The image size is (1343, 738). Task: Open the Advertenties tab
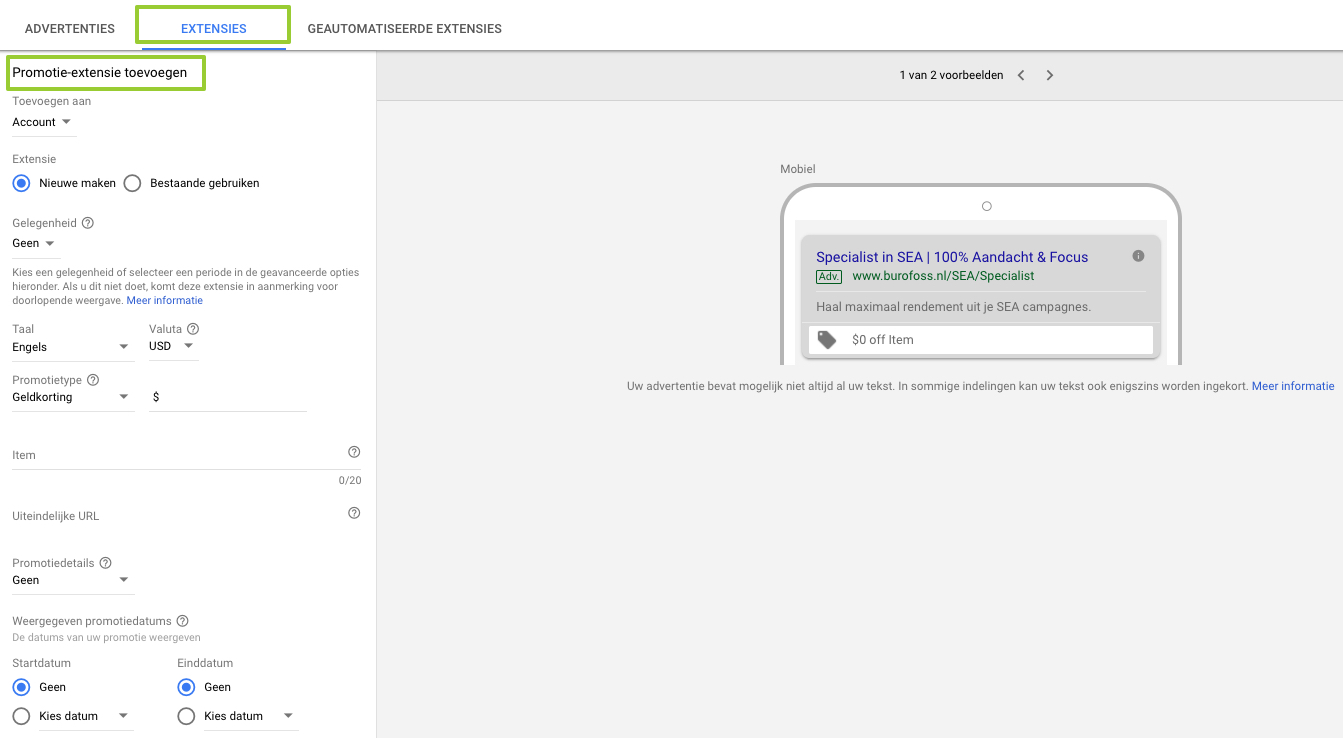pos(70,28)
